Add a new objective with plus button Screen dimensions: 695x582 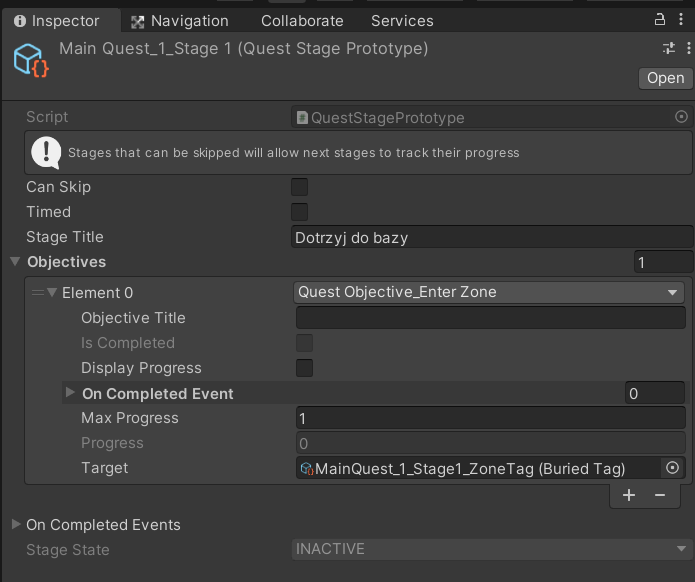629,495
